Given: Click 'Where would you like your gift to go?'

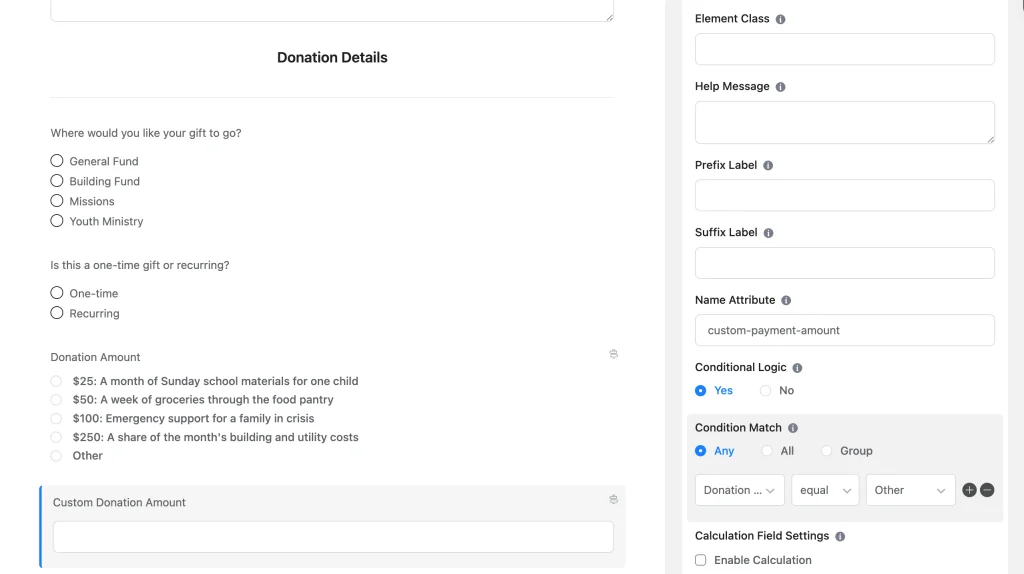Looking at the screenshot, I should 146,133.
